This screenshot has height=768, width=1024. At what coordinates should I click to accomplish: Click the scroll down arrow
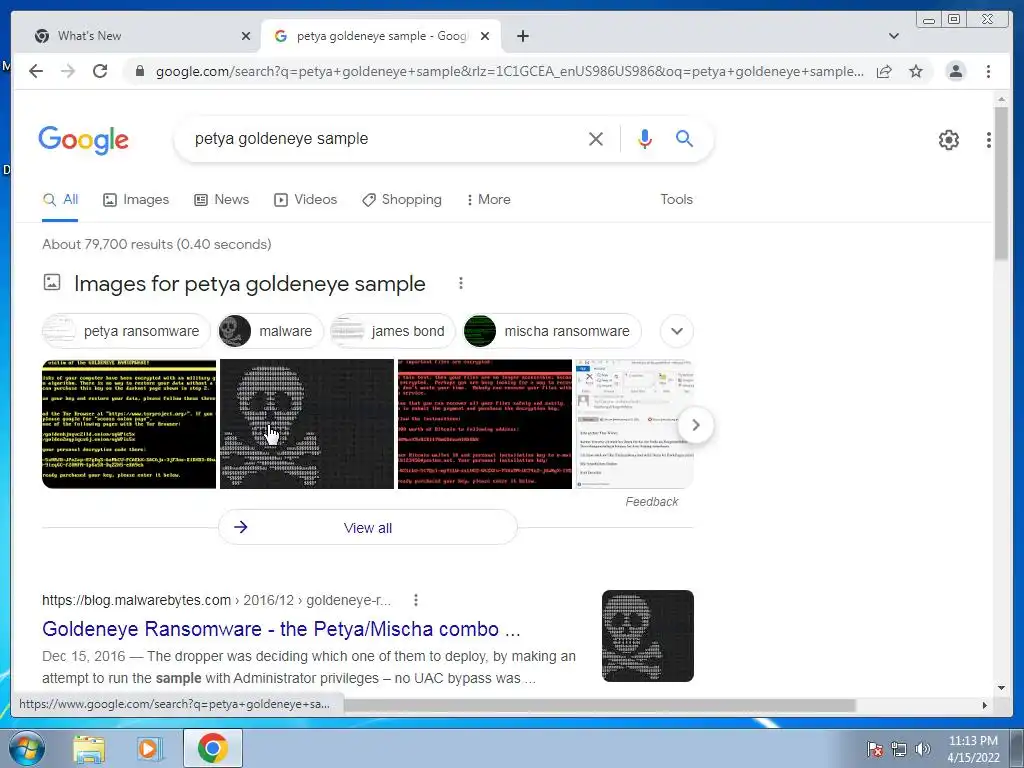click(1001, 688)
